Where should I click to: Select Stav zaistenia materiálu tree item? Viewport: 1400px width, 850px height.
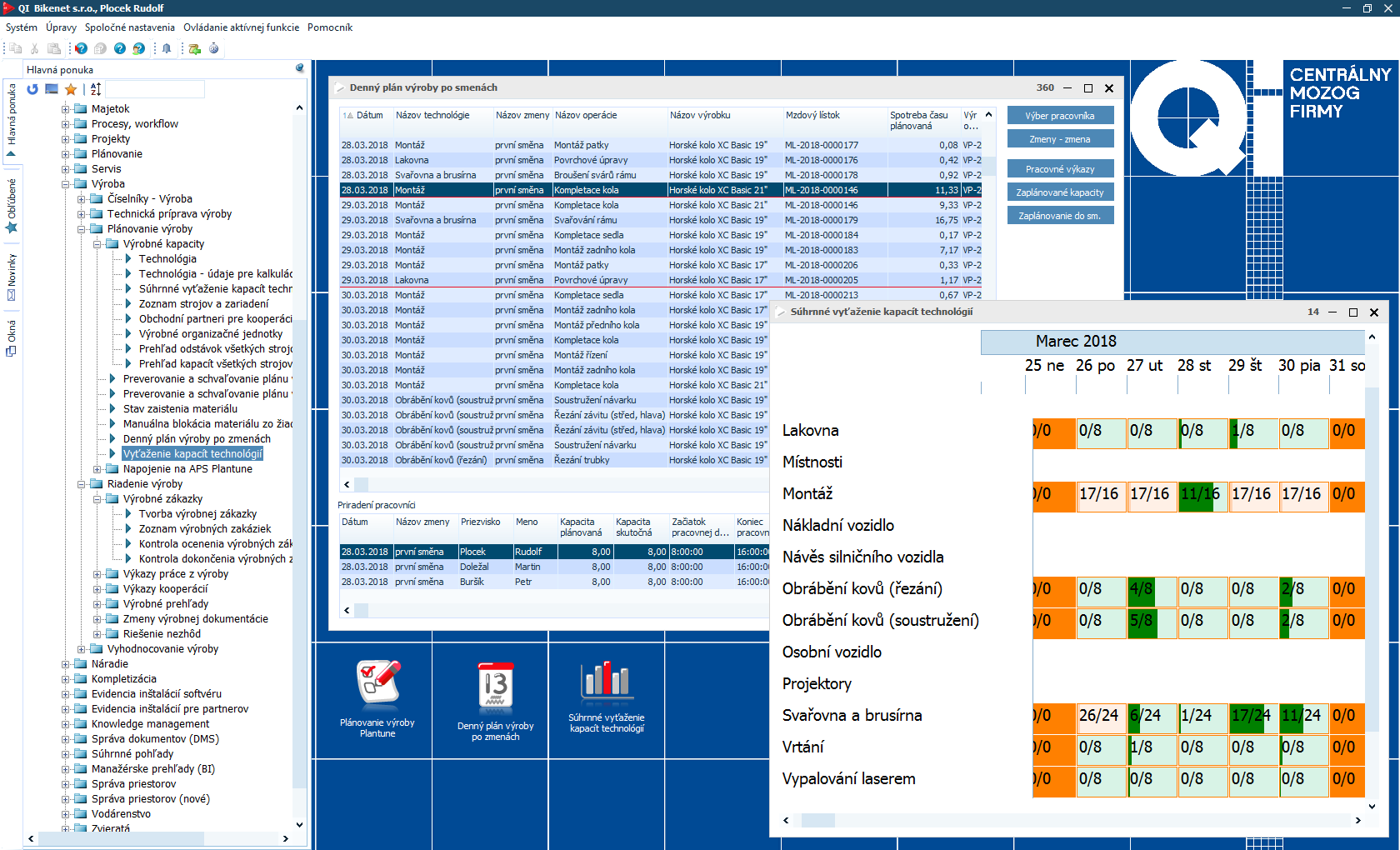pos(180,409)
